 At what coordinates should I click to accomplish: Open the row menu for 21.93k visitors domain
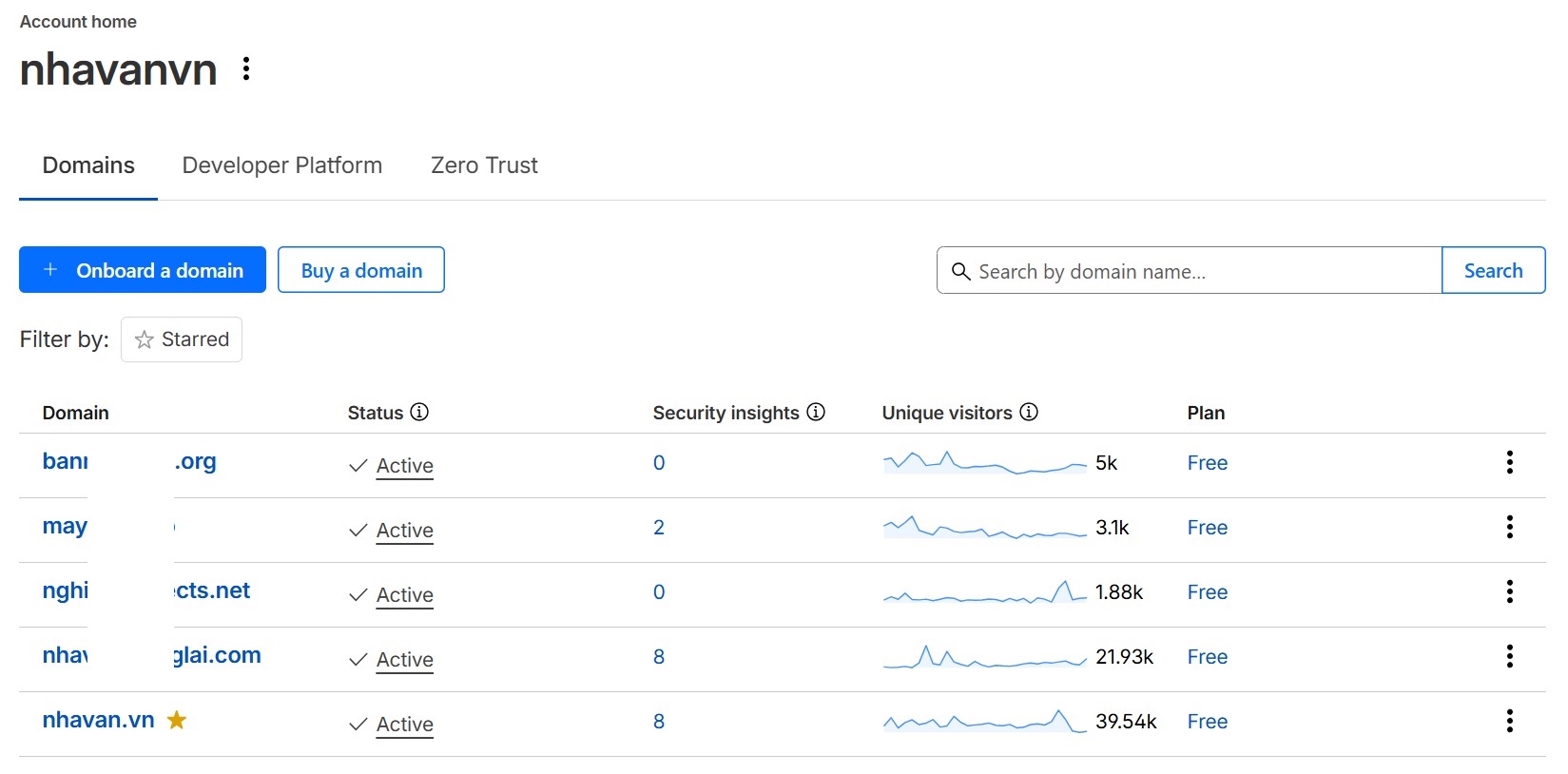[x=1509, y=656]
